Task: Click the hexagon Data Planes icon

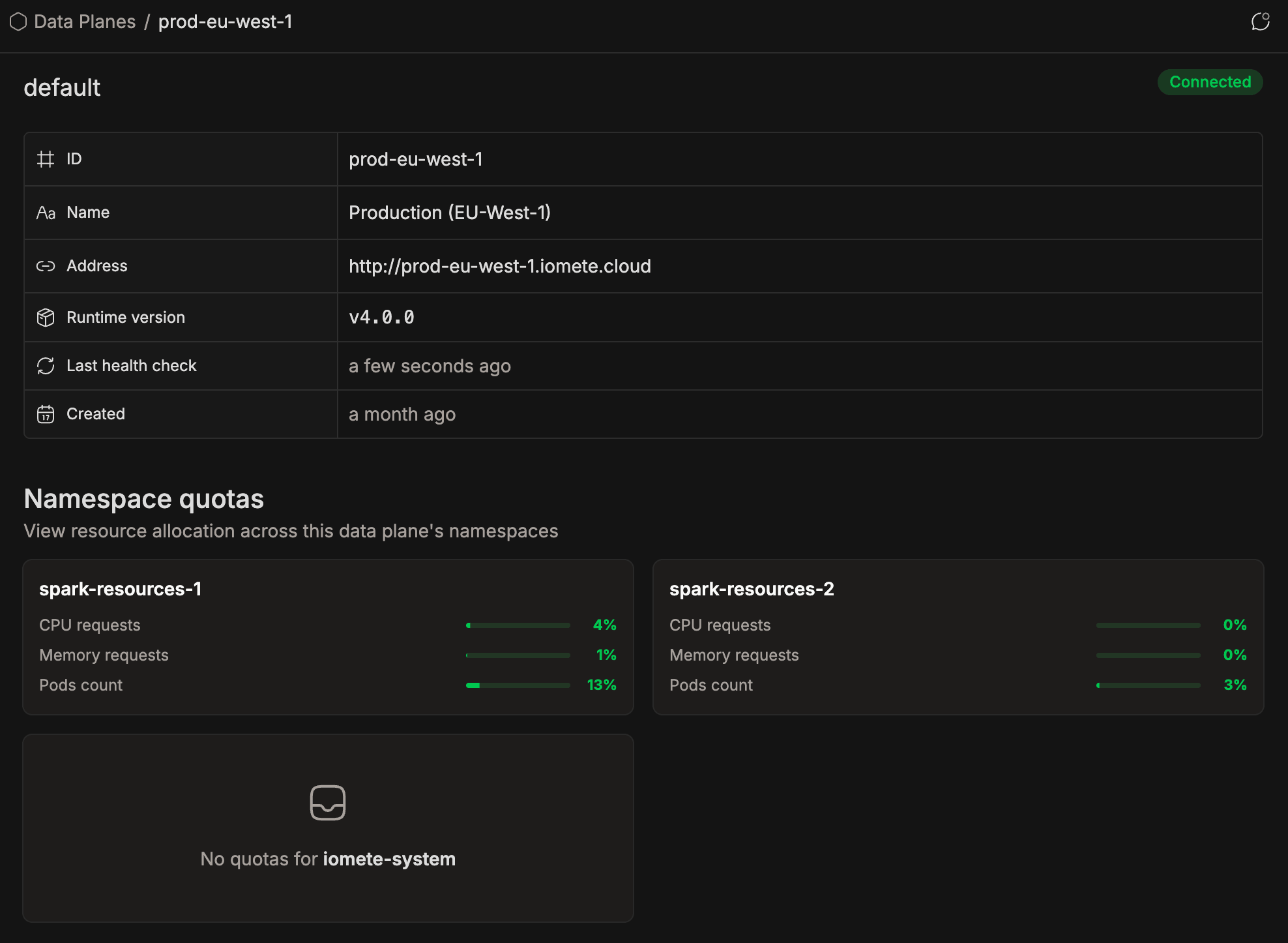Action: point(18,22)
